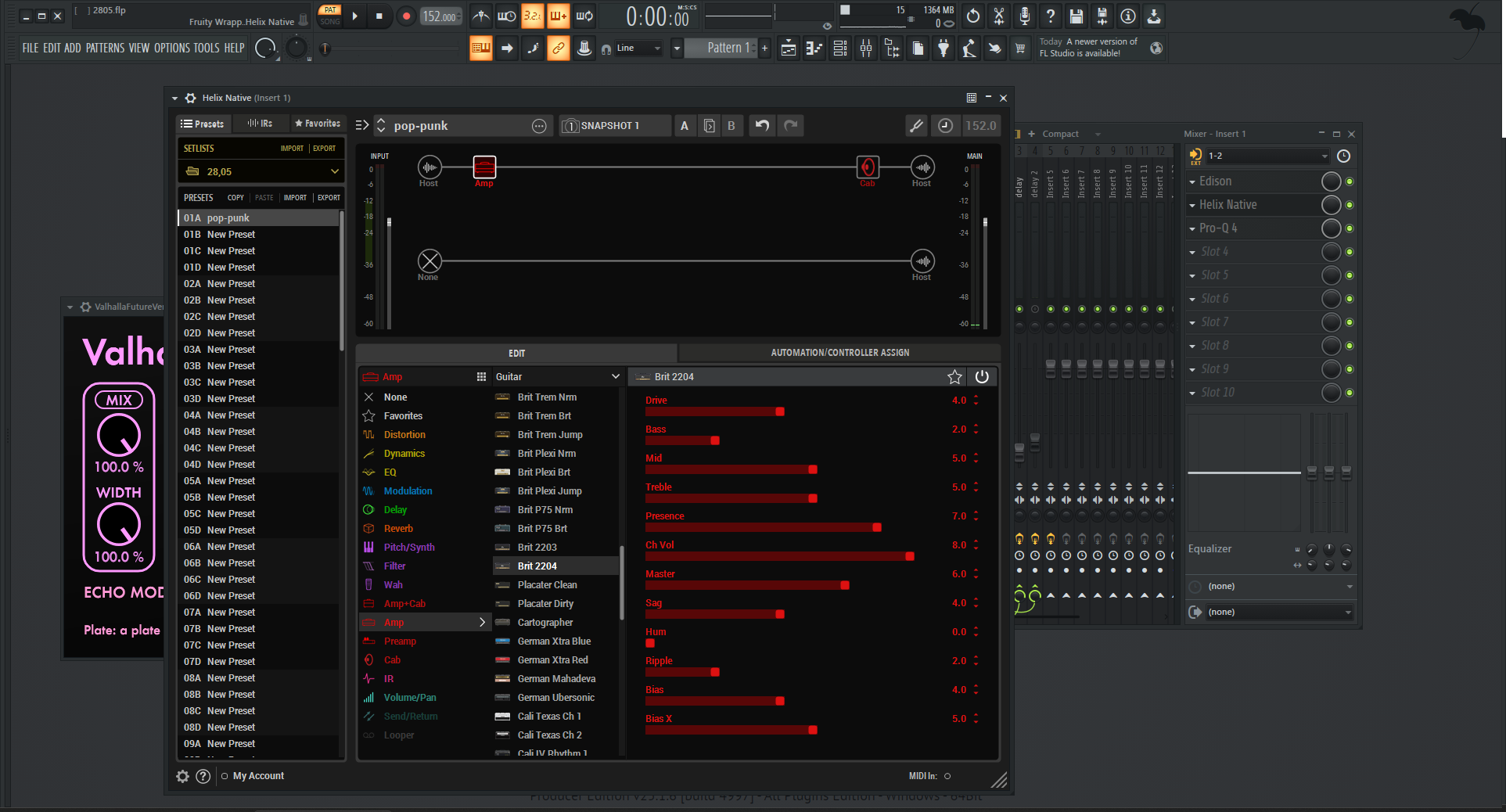Open the PATTERNS menu

pos(105,49)
